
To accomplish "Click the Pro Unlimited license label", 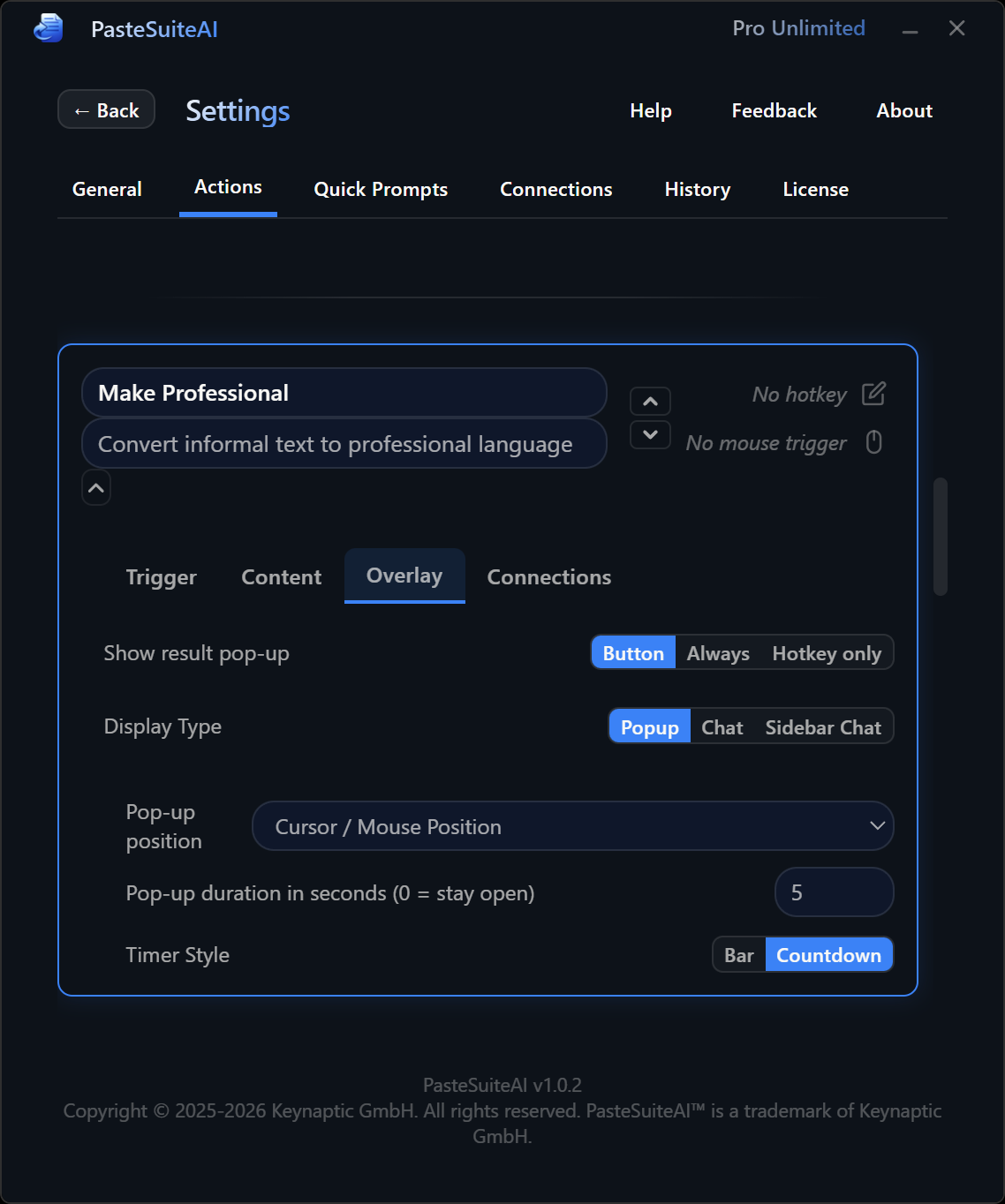I will click(798, 28).
